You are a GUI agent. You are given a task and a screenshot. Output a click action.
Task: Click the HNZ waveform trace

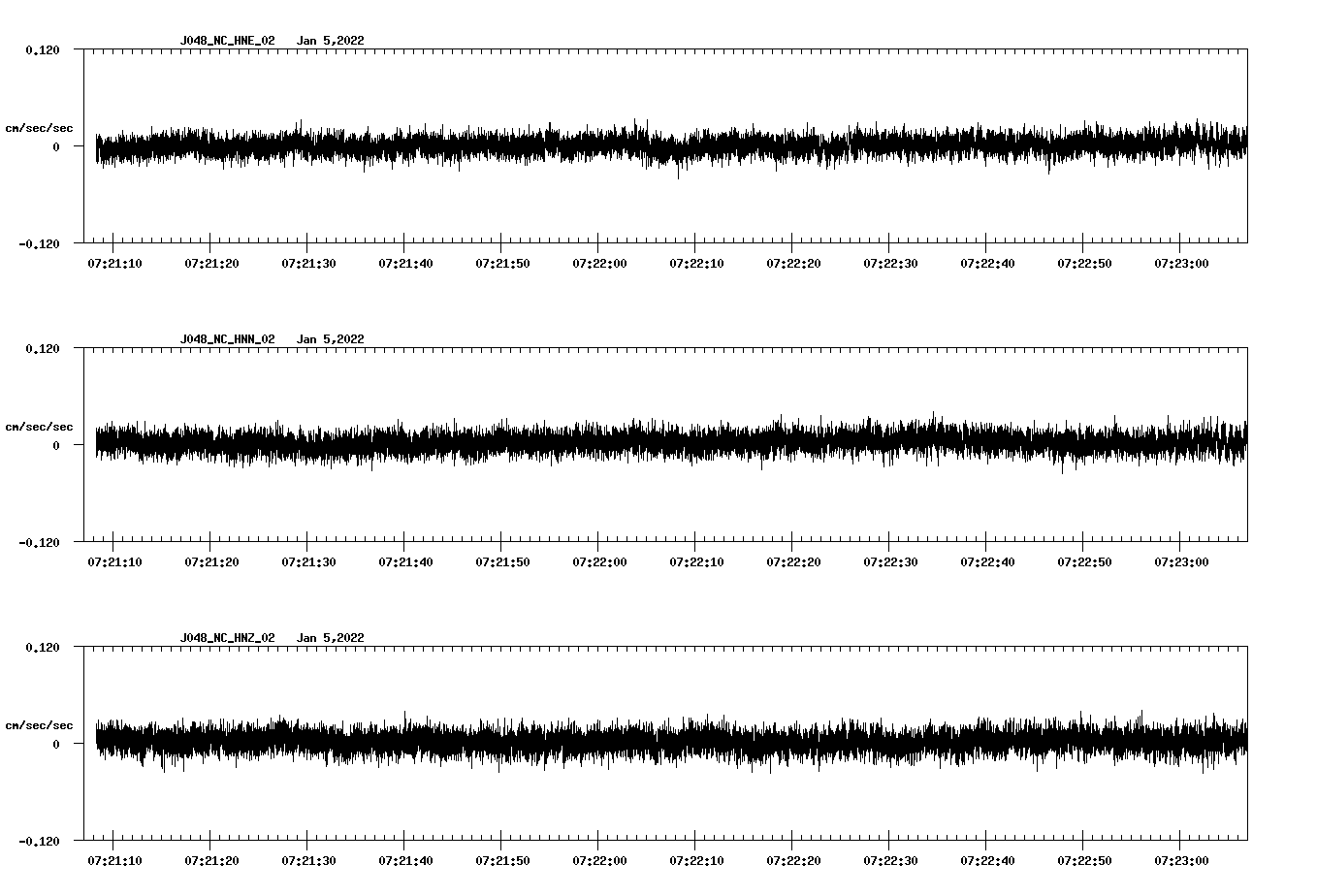click(x=671, y=743)
